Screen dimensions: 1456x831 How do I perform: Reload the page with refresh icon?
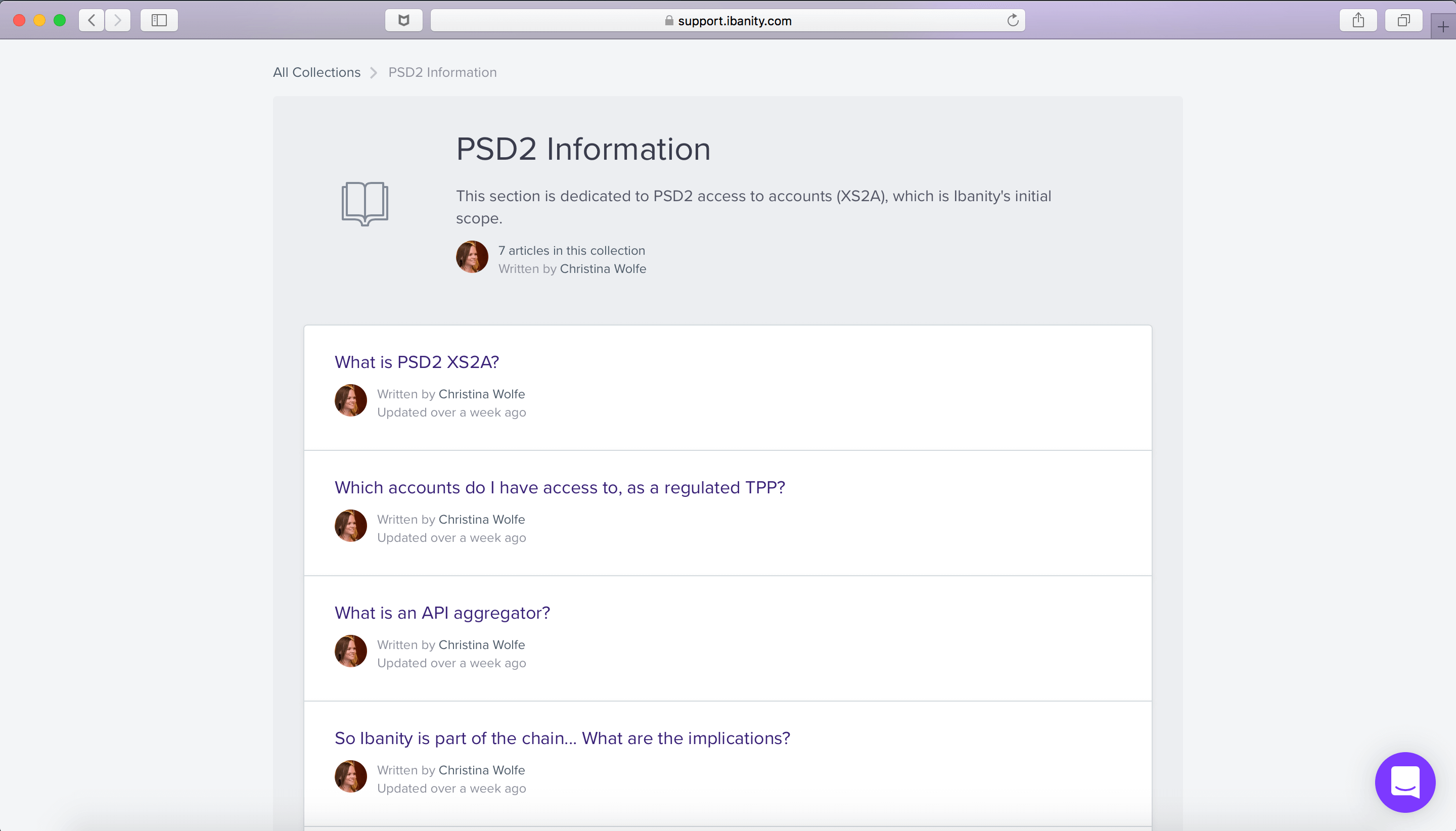pyautogui.click(x=1013, y=21)
